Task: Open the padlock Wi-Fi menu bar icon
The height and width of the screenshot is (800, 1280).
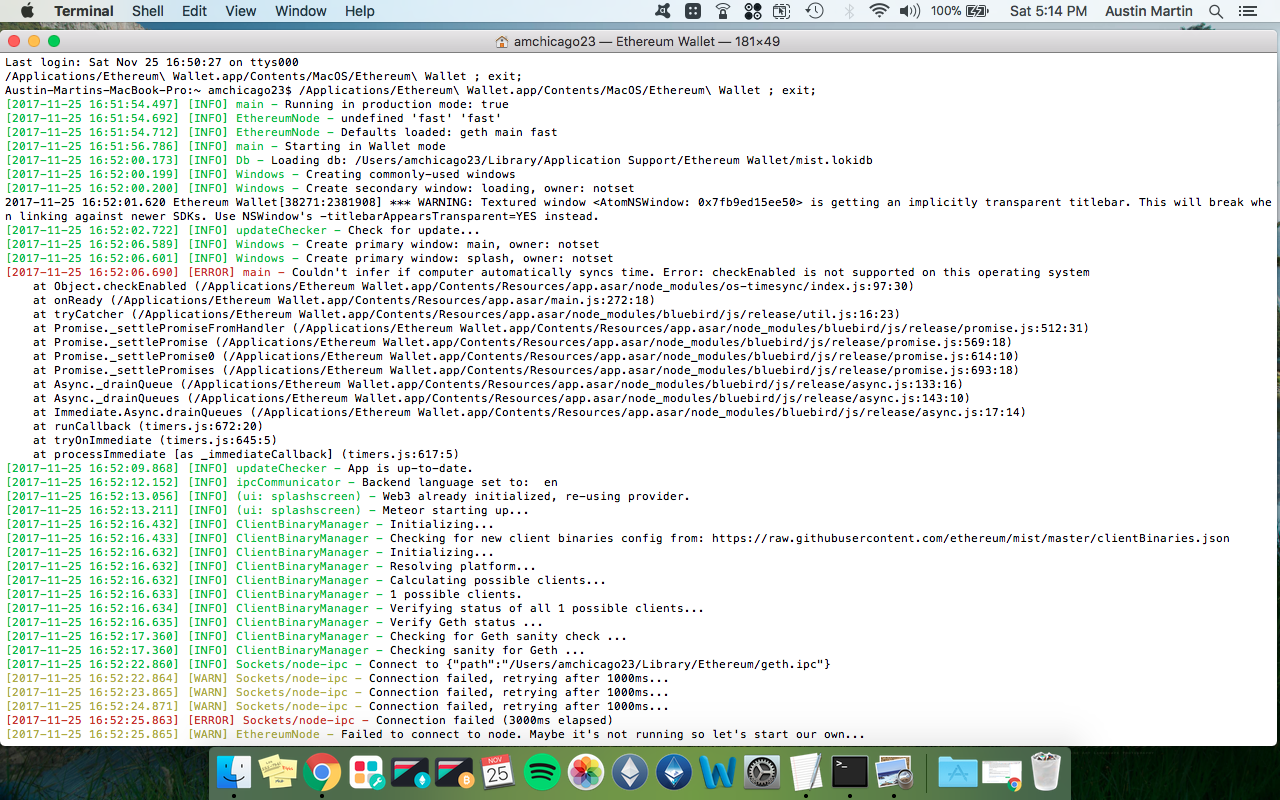Action: point(723,11)
